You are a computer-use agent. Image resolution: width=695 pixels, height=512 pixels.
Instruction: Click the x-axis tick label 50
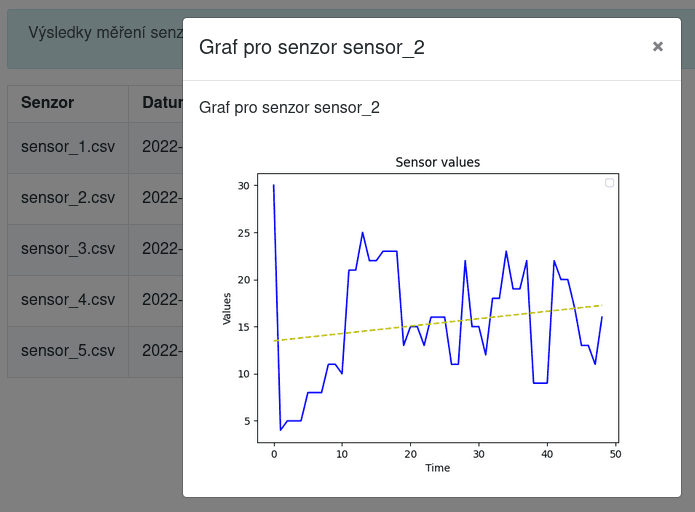pyautogui.click(x=616, y=454)
